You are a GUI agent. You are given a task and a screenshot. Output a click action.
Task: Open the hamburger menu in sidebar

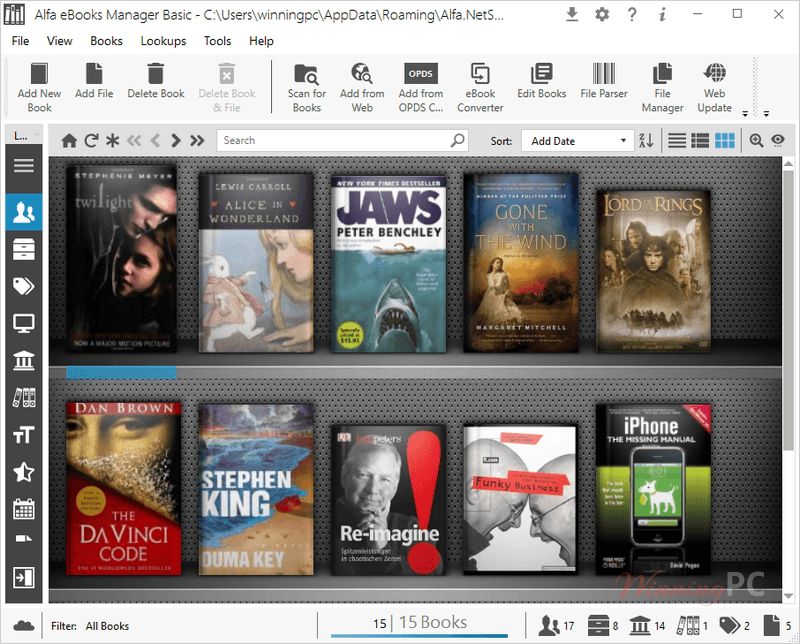23,165
